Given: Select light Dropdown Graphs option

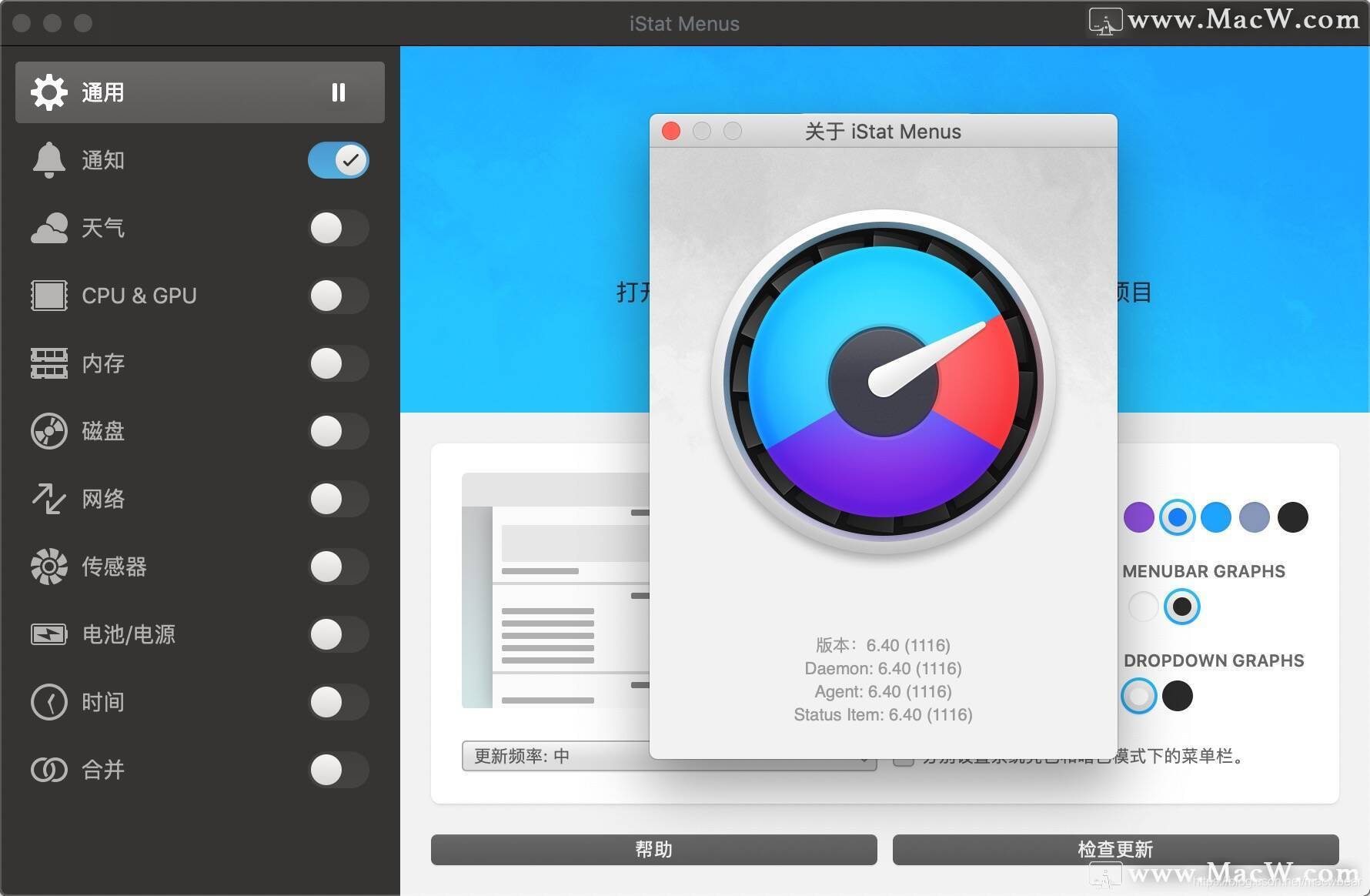Looking at the screenshot, I should [1139, 696].
